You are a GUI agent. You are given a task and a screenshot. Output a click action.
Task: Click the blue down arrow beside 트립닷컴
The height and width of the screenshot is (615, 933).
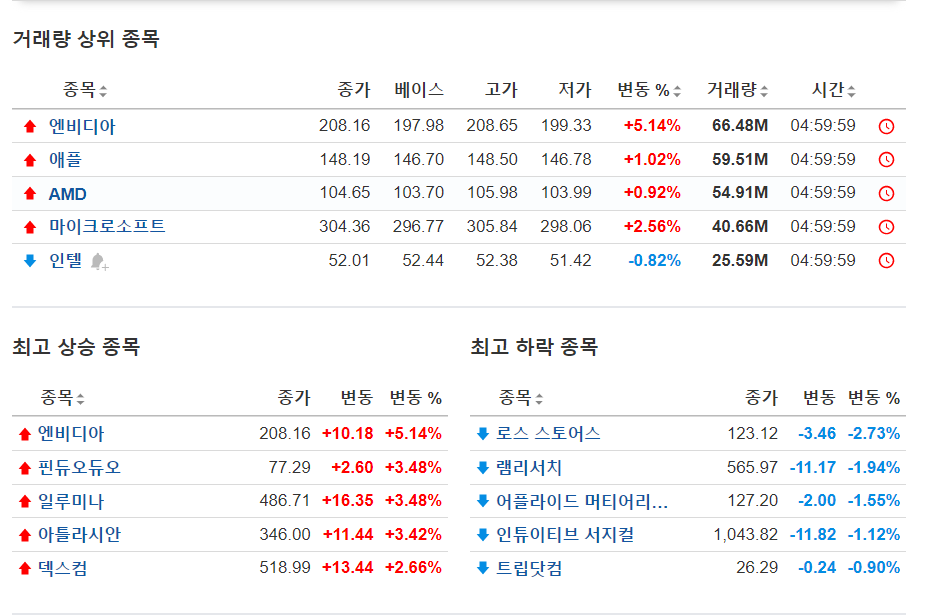pyautogui.click(x=483, y=568)
